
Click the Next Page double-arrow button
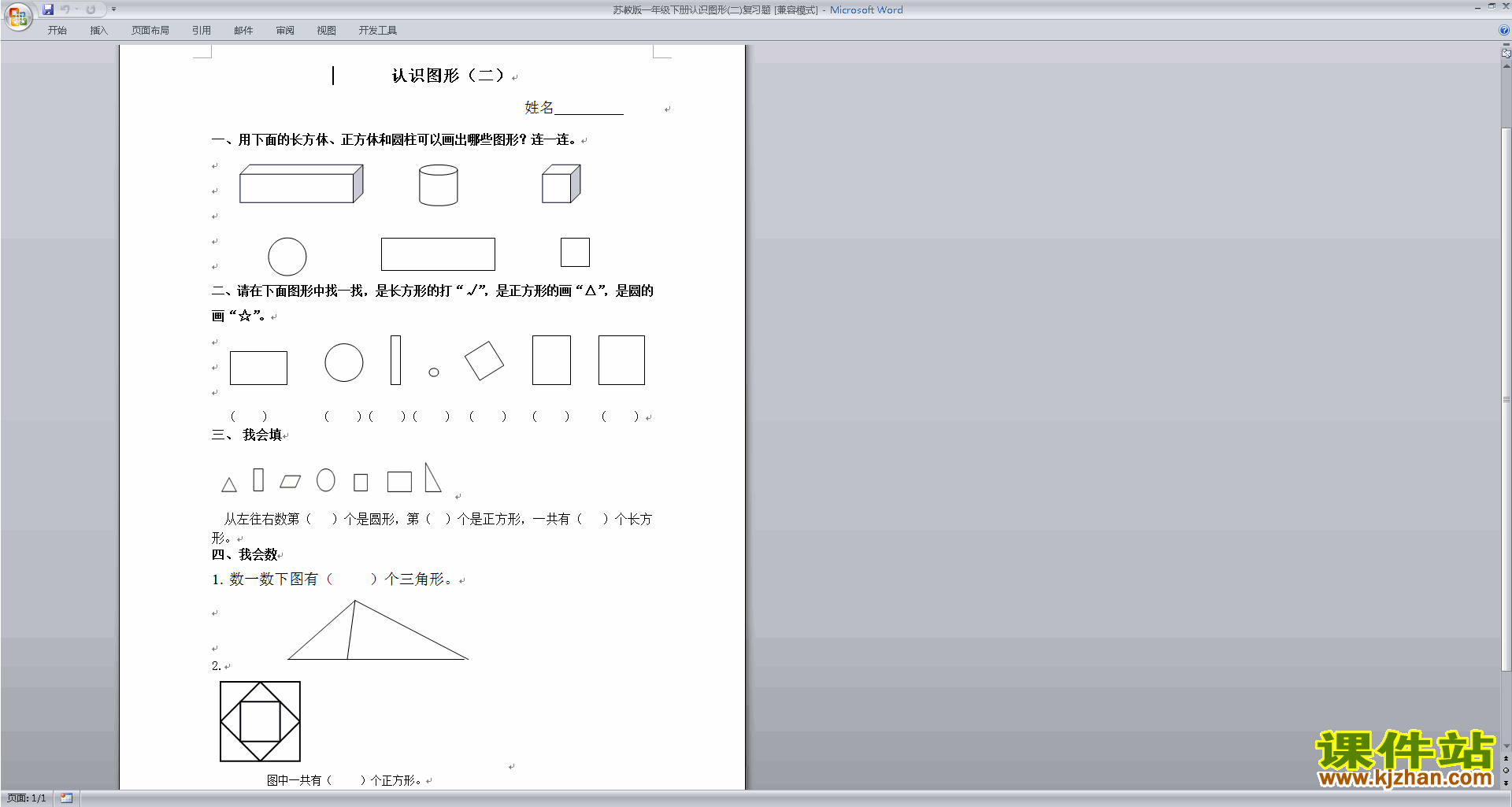coord(1506,783)
